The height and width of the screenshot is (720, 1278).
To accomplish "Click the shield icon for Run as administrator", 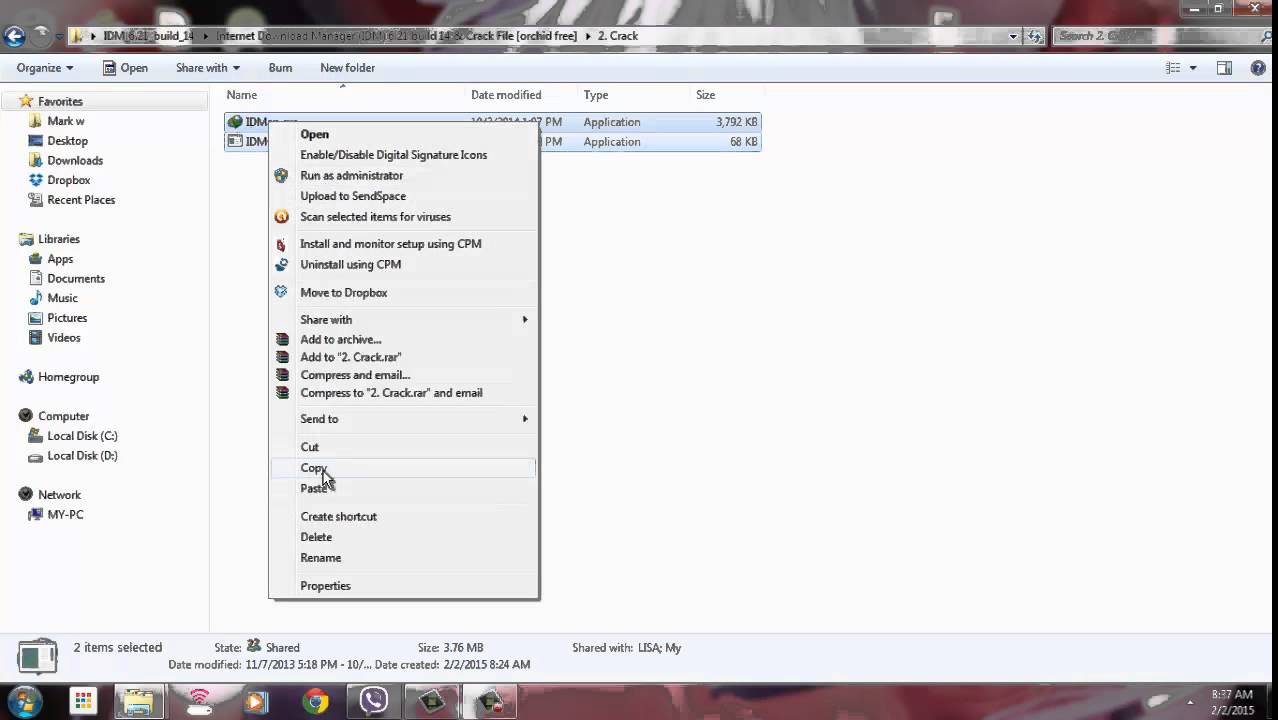I will [x=281, y=175].
